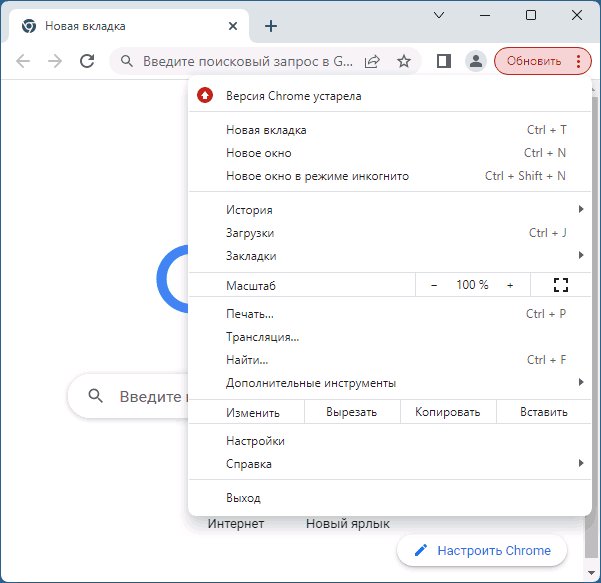Click the address bar search magnifier icon
Image resolution: width=601 pixels, height=583 pixels.
click(x=126, y=61)
